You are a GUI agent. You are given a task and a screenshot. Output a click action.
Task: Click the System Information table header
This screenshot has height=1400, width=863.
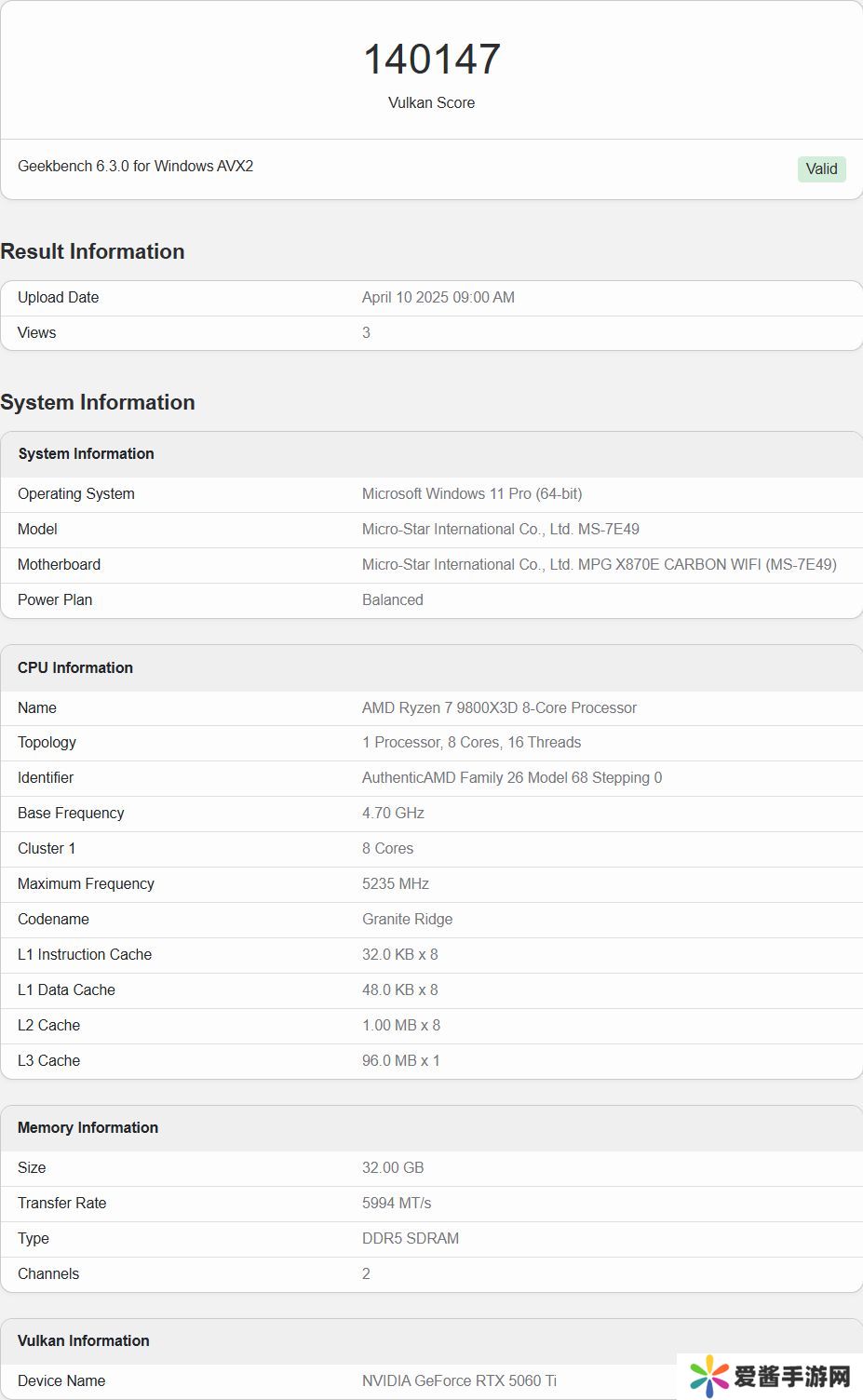[x=86, y=453]
